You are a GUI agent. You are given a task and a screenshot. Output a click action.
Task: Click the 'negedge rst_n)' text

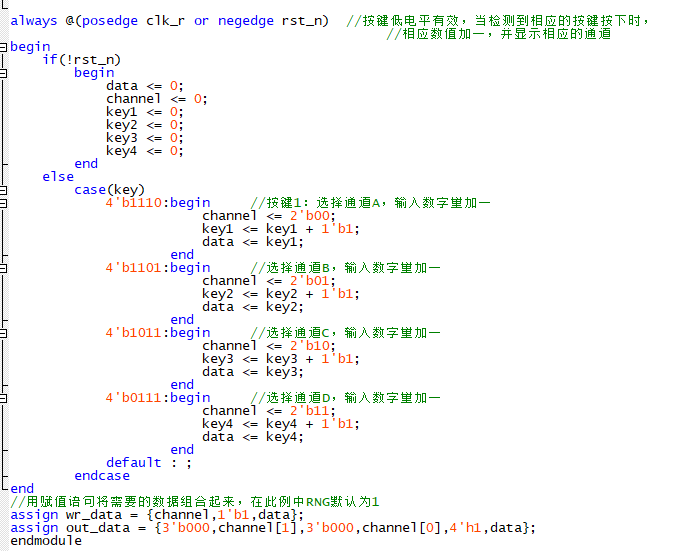(x=273, y=21)
